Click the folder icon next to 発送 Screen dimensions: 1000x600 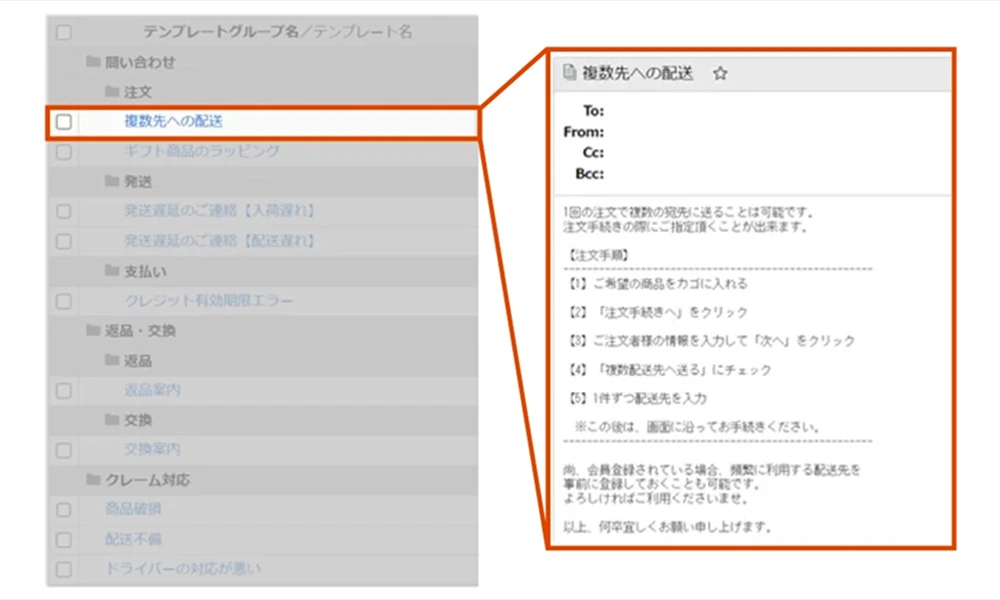click(112, 181)
